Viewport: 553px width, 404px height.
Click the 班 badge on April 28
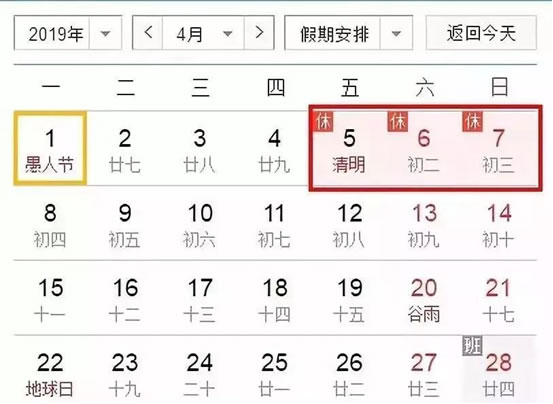coord(472,346)
